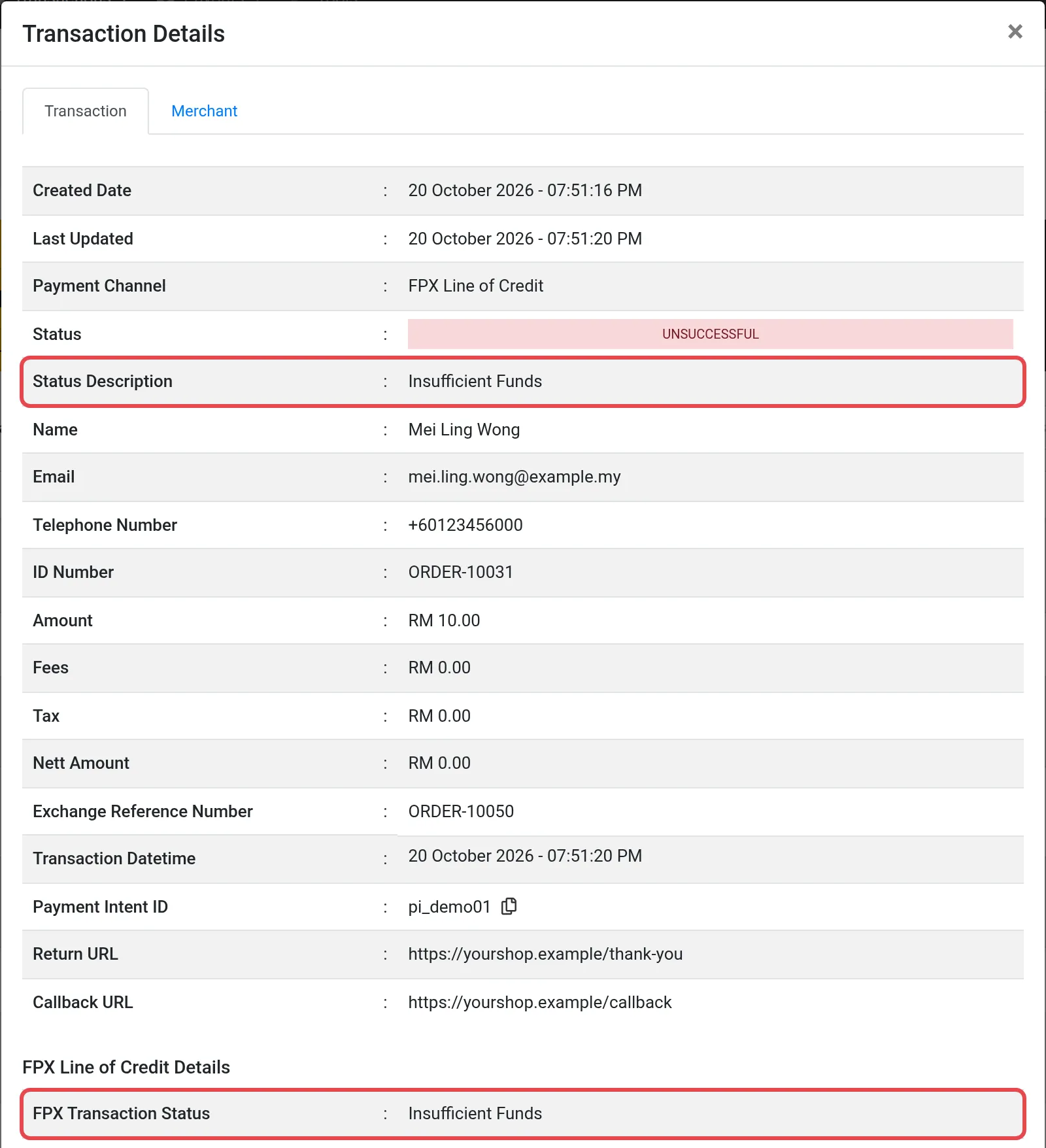The height and width of the screenshot is (1148, 1046).
Task: Switch to the Merchant tab
Action: (x=204, y=111)
